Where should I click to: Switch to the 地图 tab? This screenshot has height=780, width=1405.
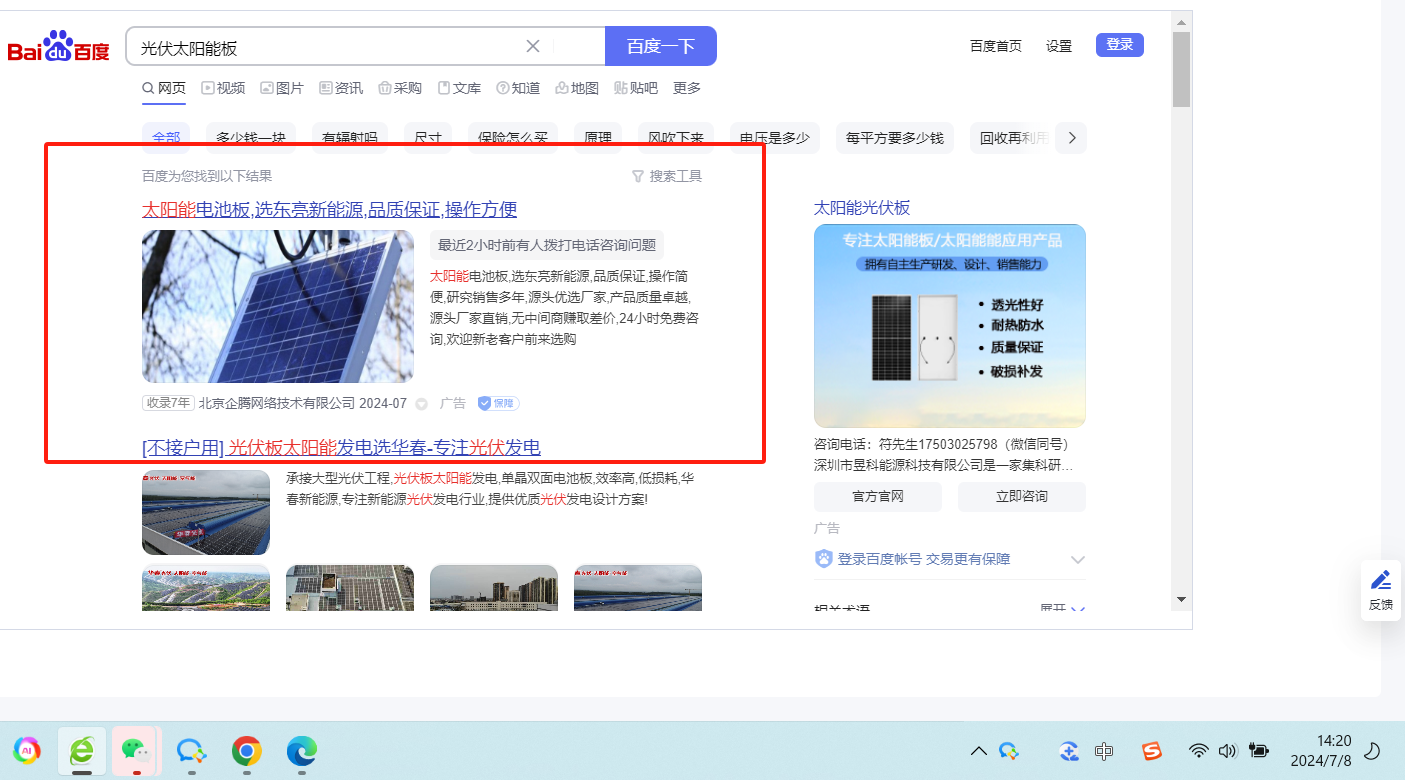point(577,88)
